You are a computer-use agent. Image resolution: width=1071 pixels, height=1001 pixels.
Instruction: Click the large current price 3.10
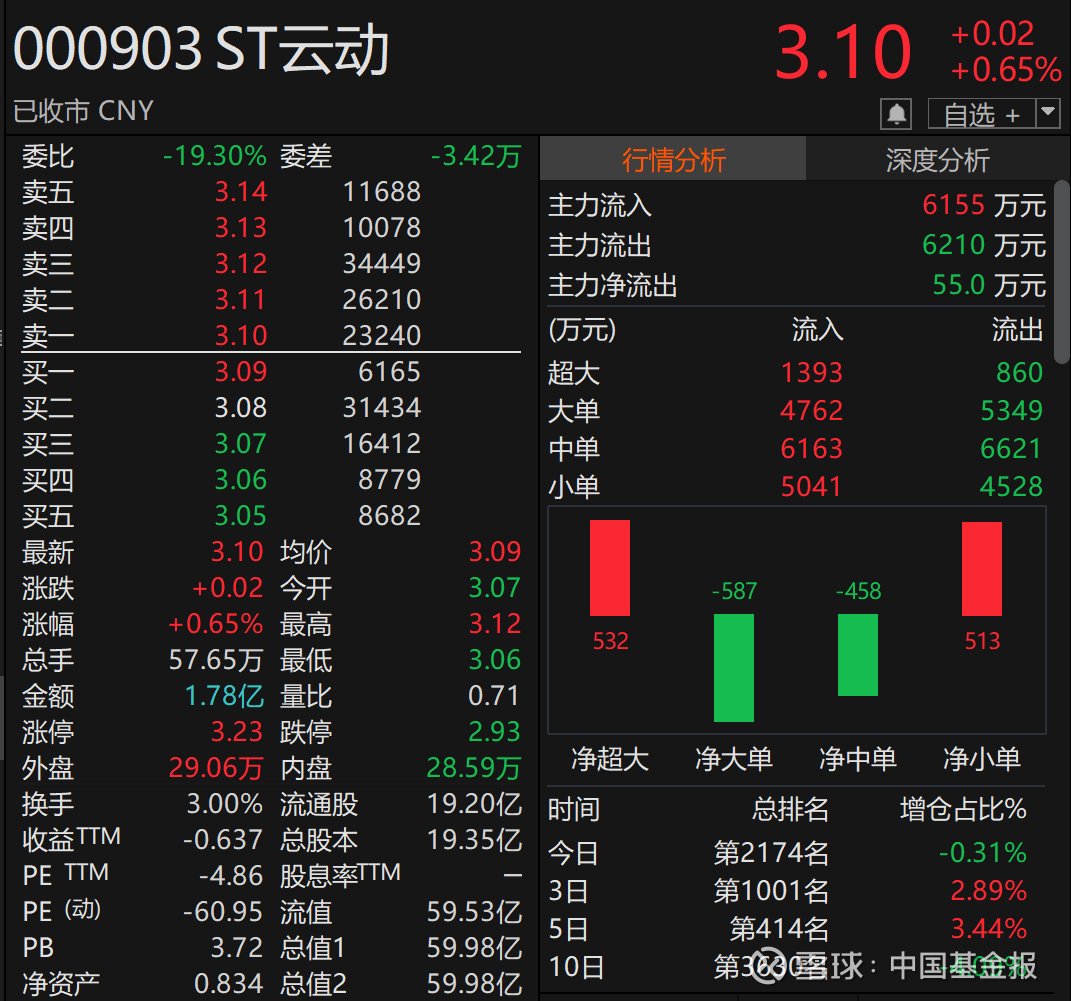(843, 52)
